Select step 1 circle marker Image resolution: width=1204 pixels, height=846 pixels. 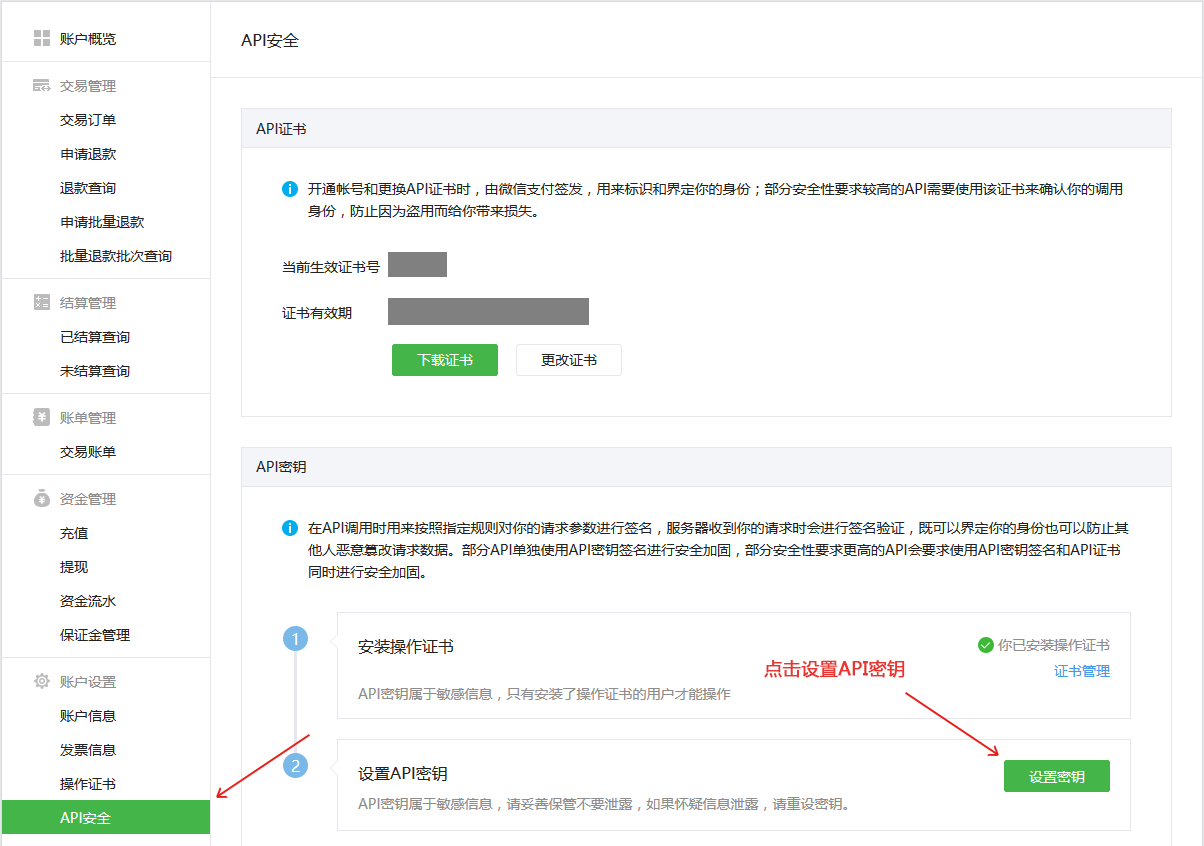pyautogui.click(x=295, y=639)
